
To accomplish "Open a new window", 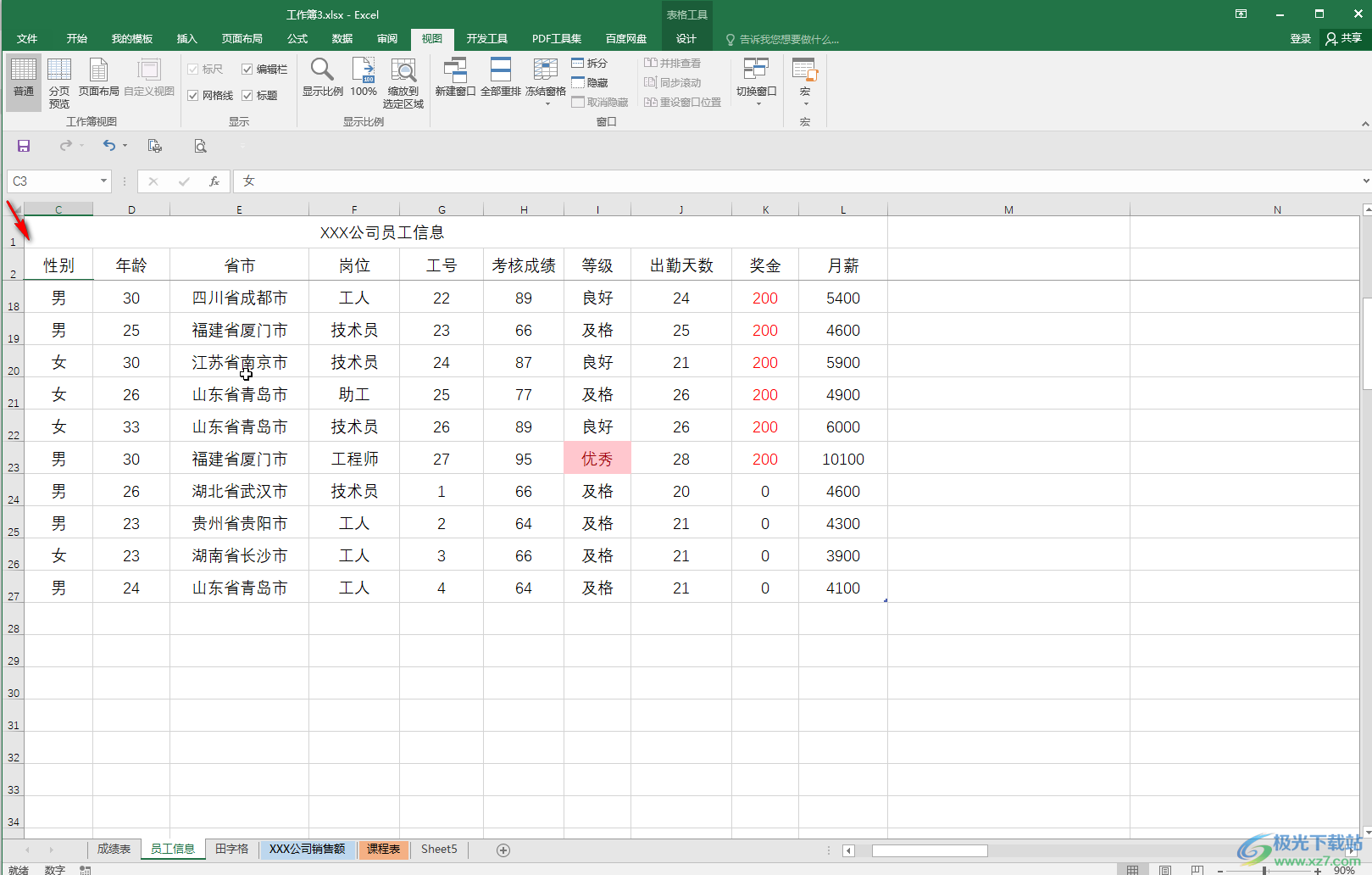I will point(455,77).
